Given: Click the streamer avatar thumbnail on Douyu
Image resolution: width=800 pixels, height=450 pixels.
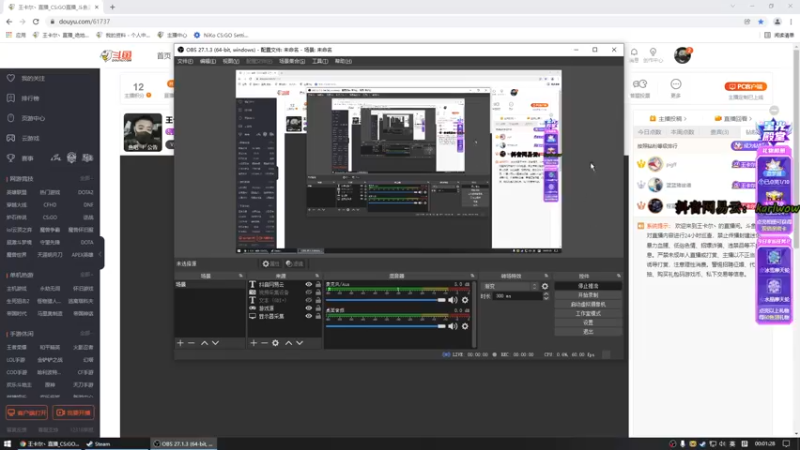Looking at the screenshot, I should click(x=143, y=132).
